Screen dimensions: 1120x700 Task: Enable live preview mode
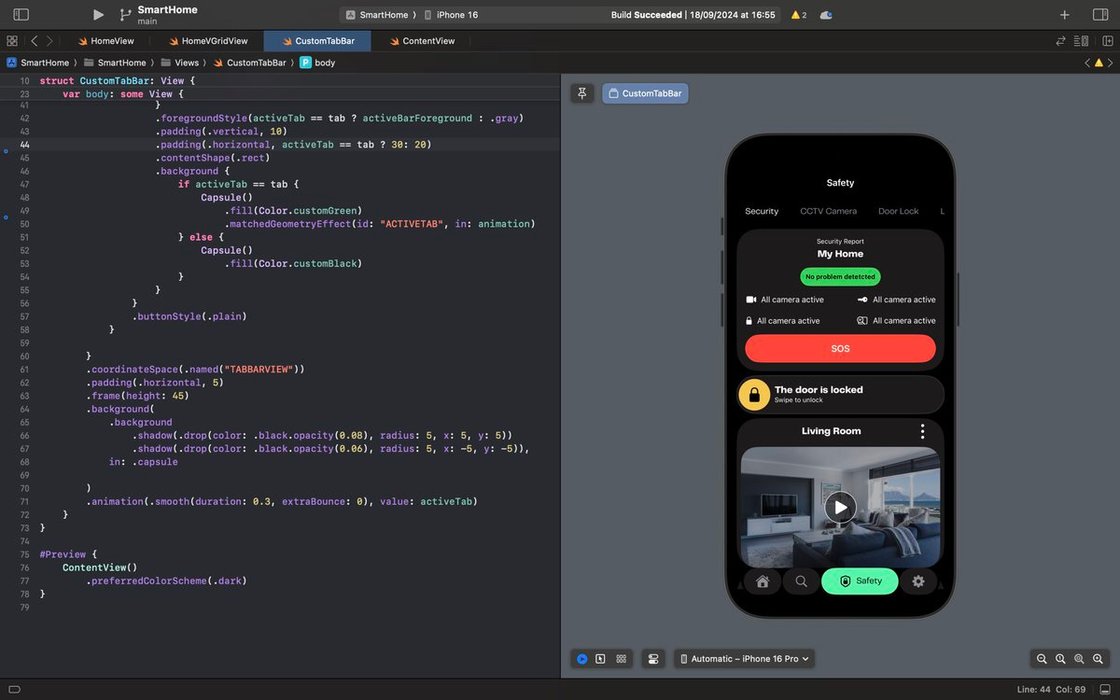582,659
